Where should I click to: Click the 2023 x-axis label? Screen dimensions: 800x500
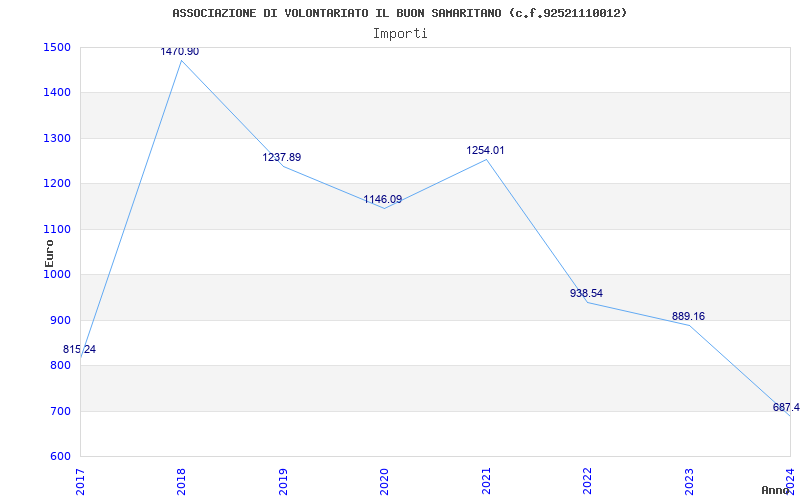point(689,482)
